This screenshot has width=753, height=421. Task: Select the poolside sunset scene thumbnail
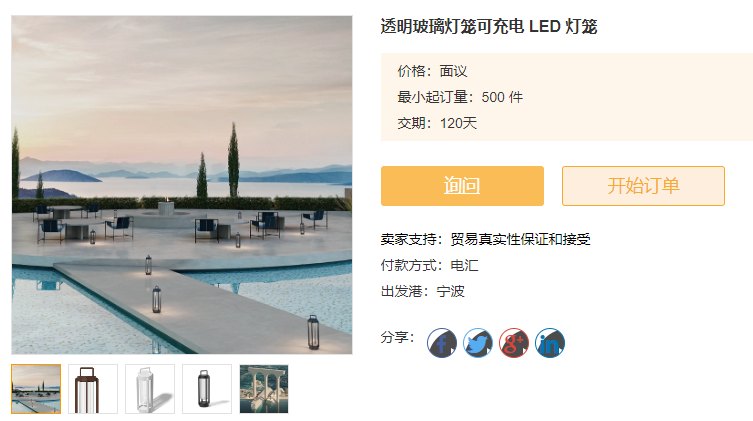pyautogui.click(x=36, y=389)
